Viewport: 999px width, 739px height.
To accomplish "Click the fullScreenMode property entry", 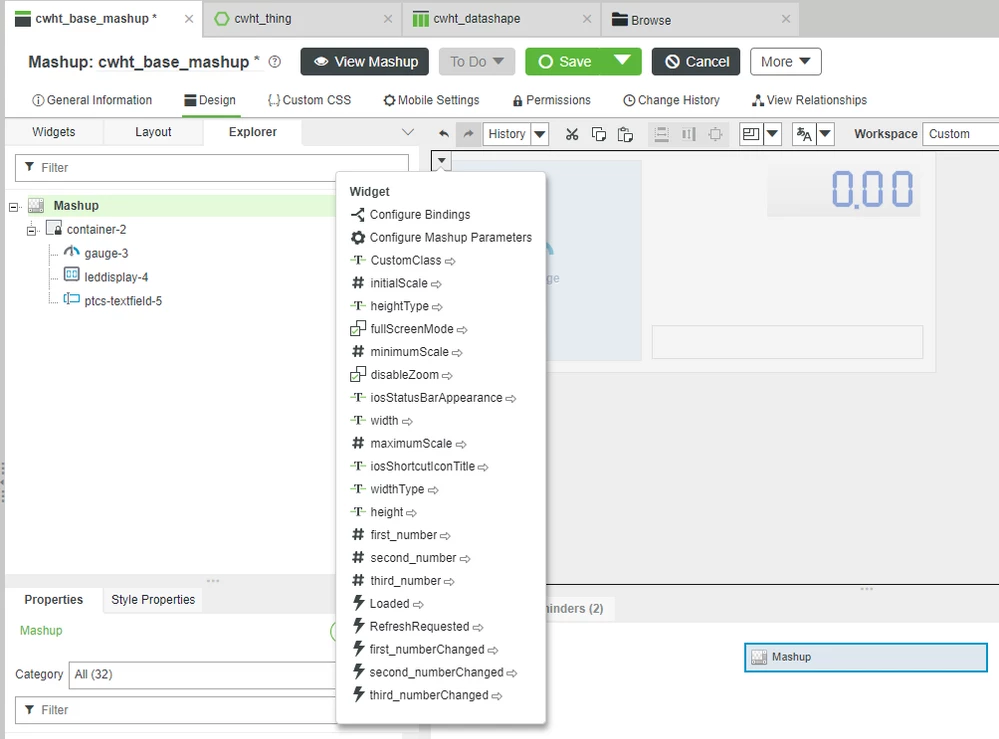I will tap(409, 329).
